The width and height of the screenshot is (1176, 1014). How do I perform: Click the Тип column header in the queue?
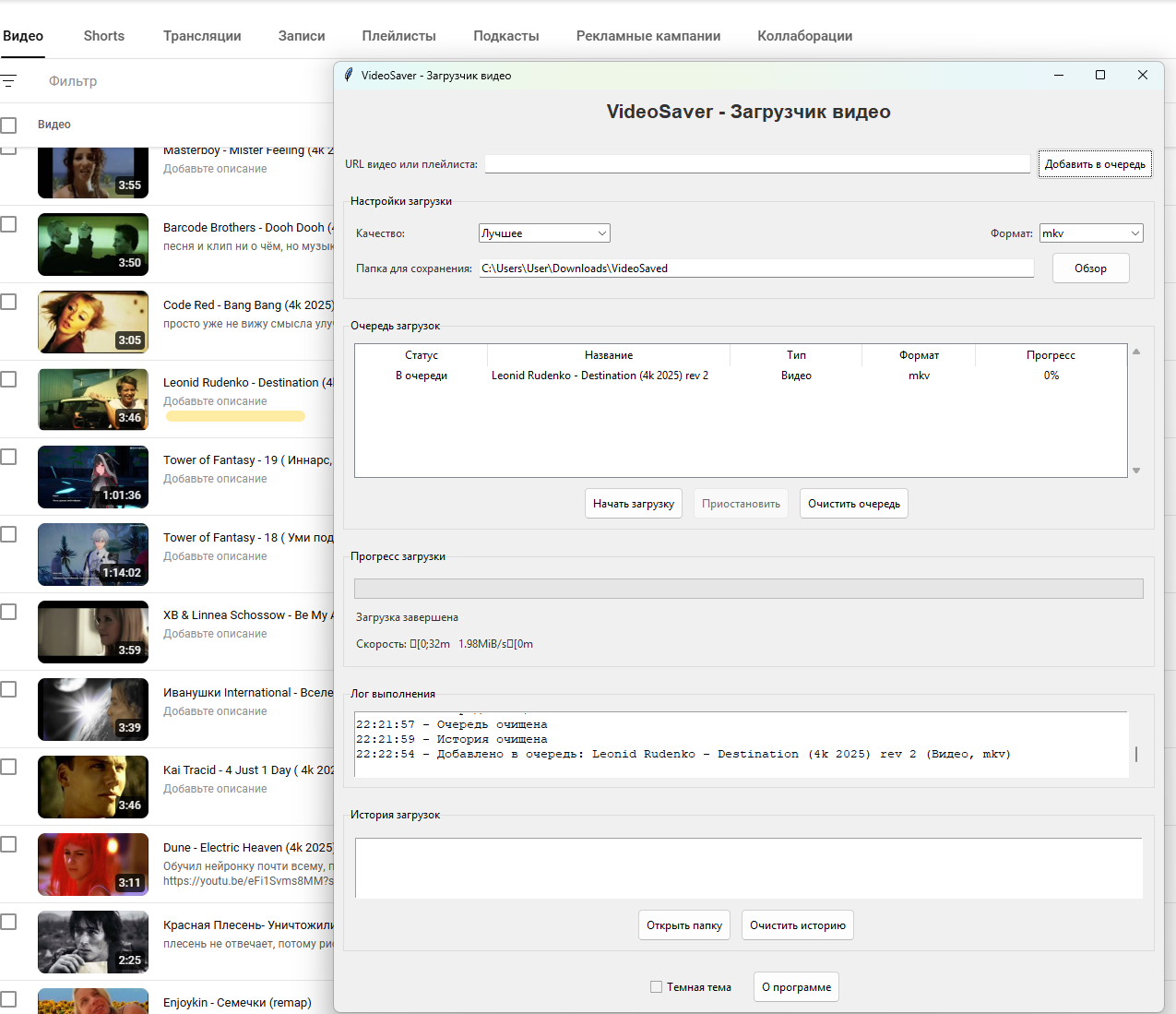click(796, 355)
